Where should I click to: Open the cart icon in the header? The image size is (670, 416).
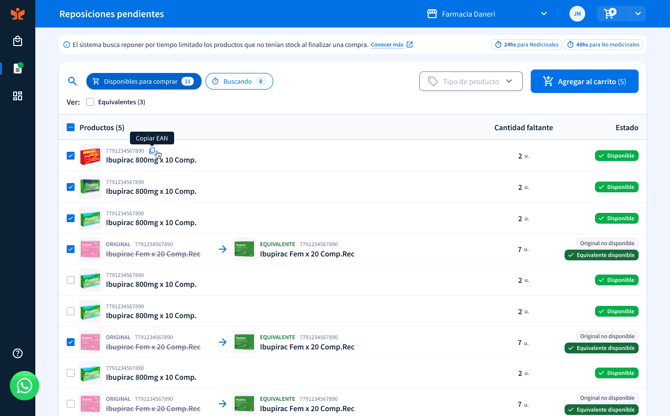[610, 14]
